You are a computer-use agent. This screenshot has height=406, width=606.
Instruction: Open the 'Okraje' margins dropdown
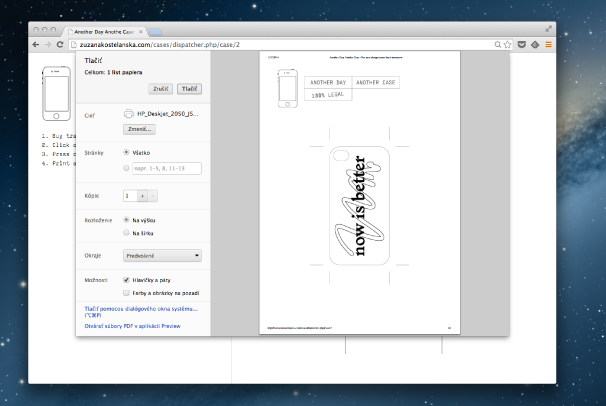[x=162, y=256]
